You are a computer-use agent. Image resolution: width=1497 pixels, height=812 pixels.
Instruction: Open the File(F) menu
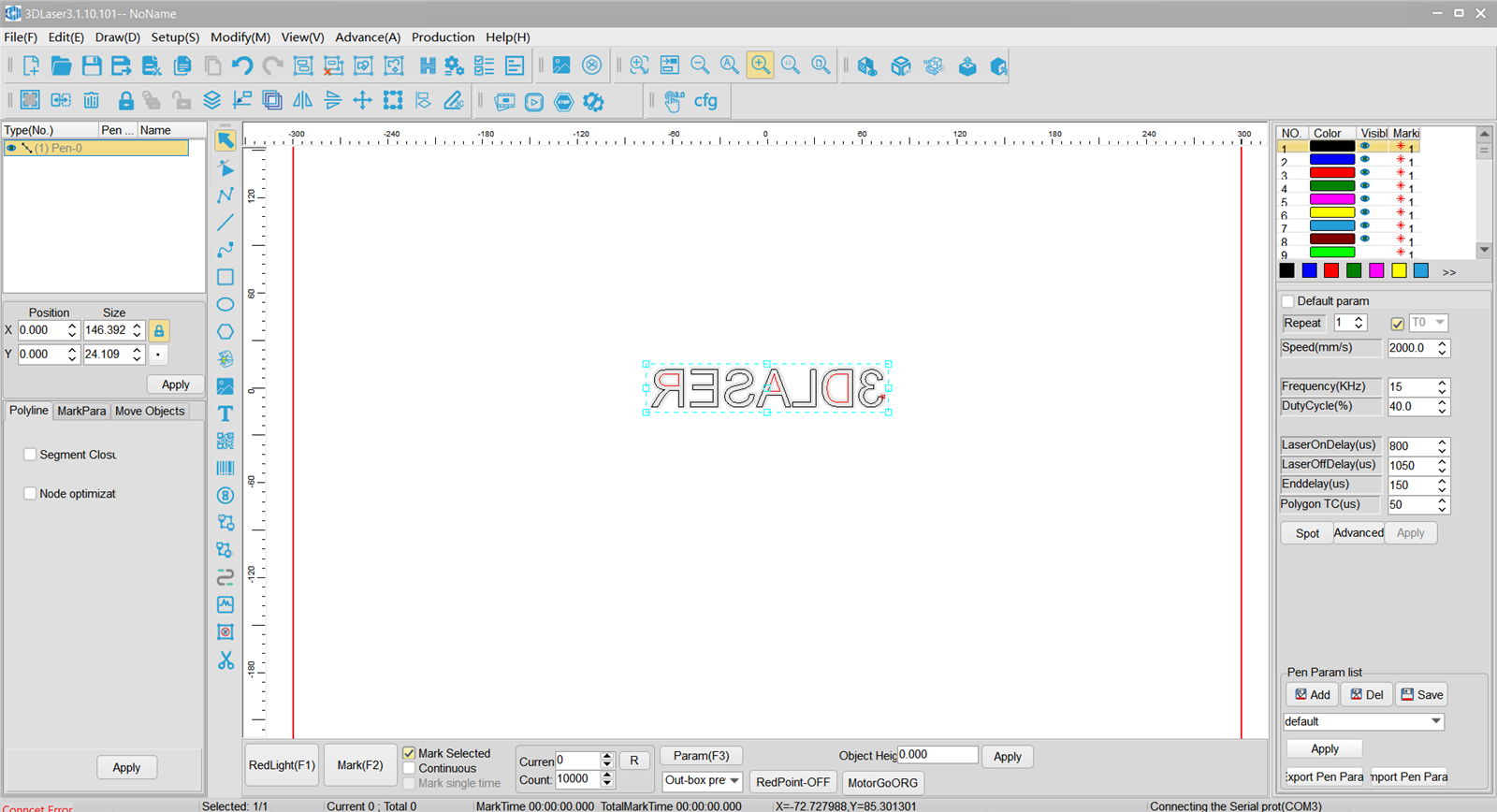tap(21, 37)
